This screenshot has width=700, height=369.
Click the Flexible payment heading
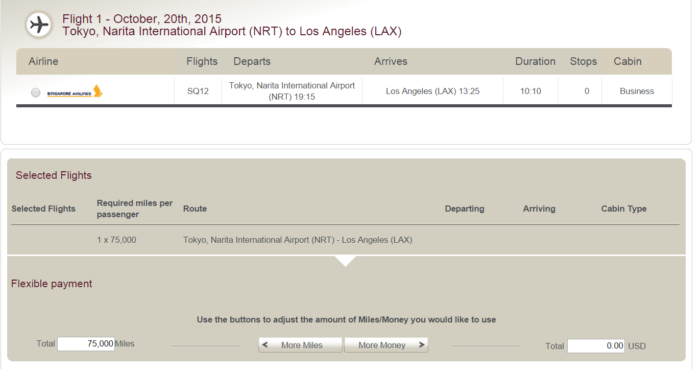(51, 284)
